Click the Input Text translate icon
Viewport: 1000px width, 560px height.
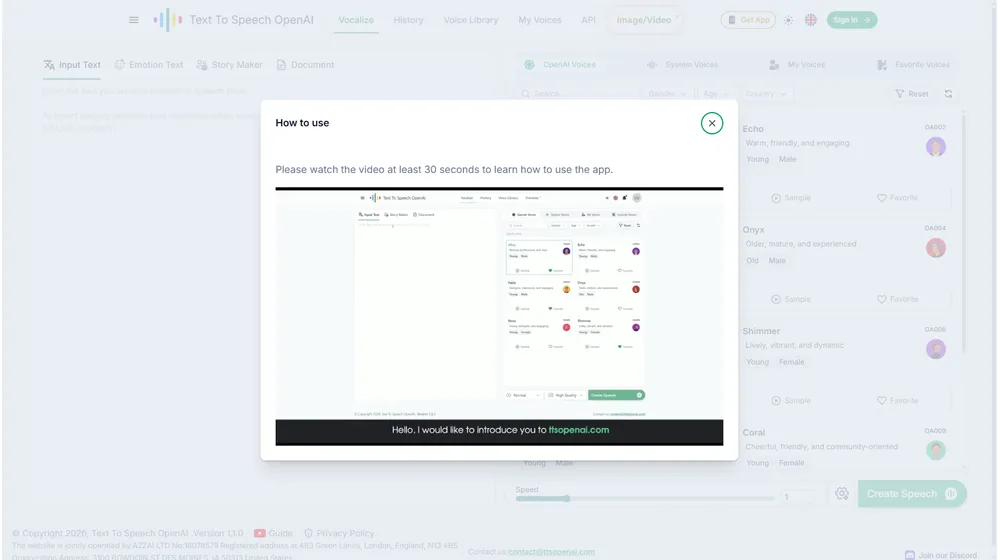click(x=49, y=65)
